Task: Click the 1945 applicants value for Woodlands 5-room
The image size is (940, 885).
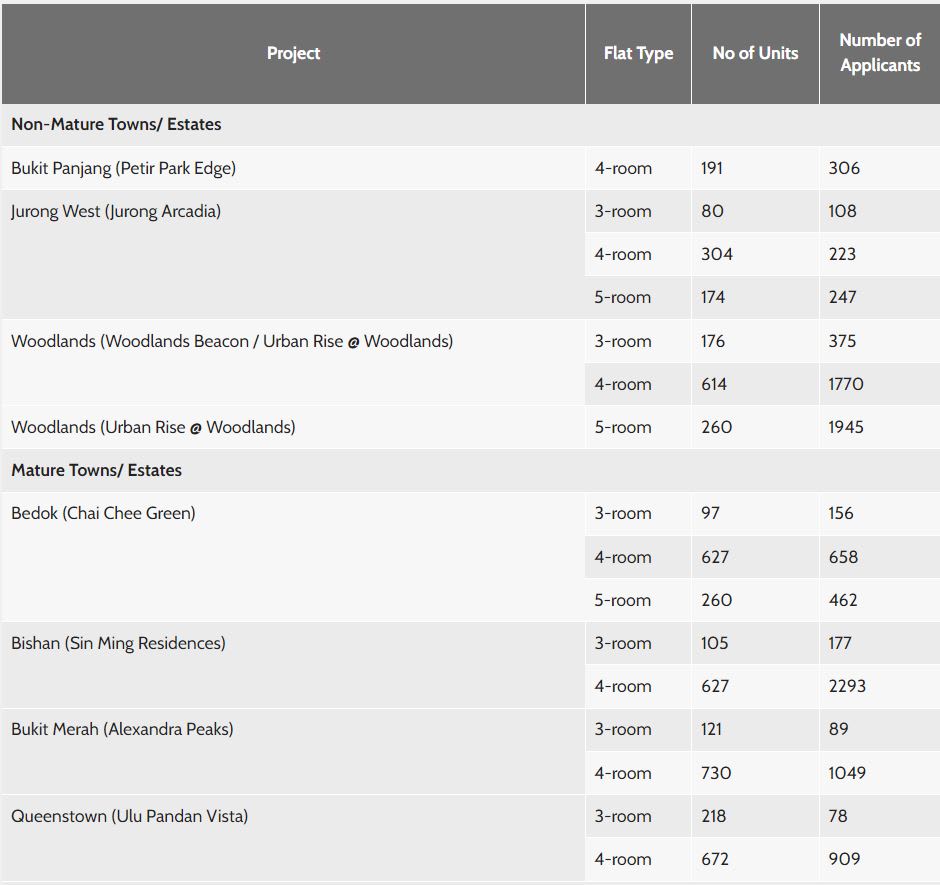Action: [846, 427]
